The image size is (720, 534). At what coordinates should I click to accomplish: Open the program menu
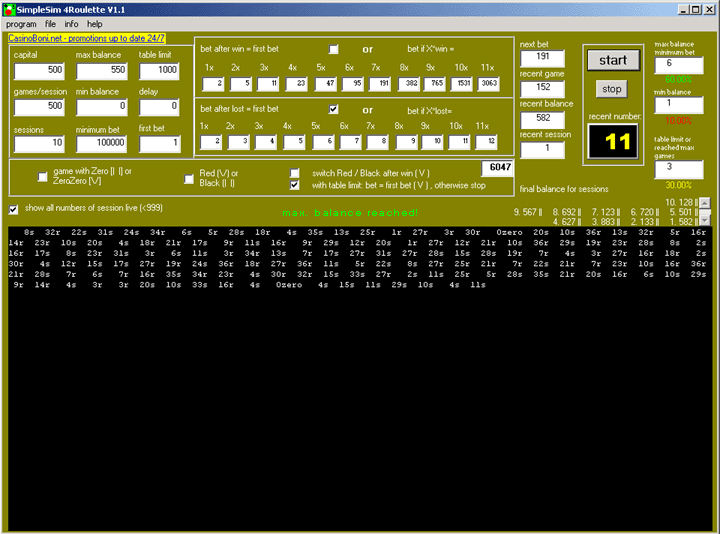coord(21,24)
